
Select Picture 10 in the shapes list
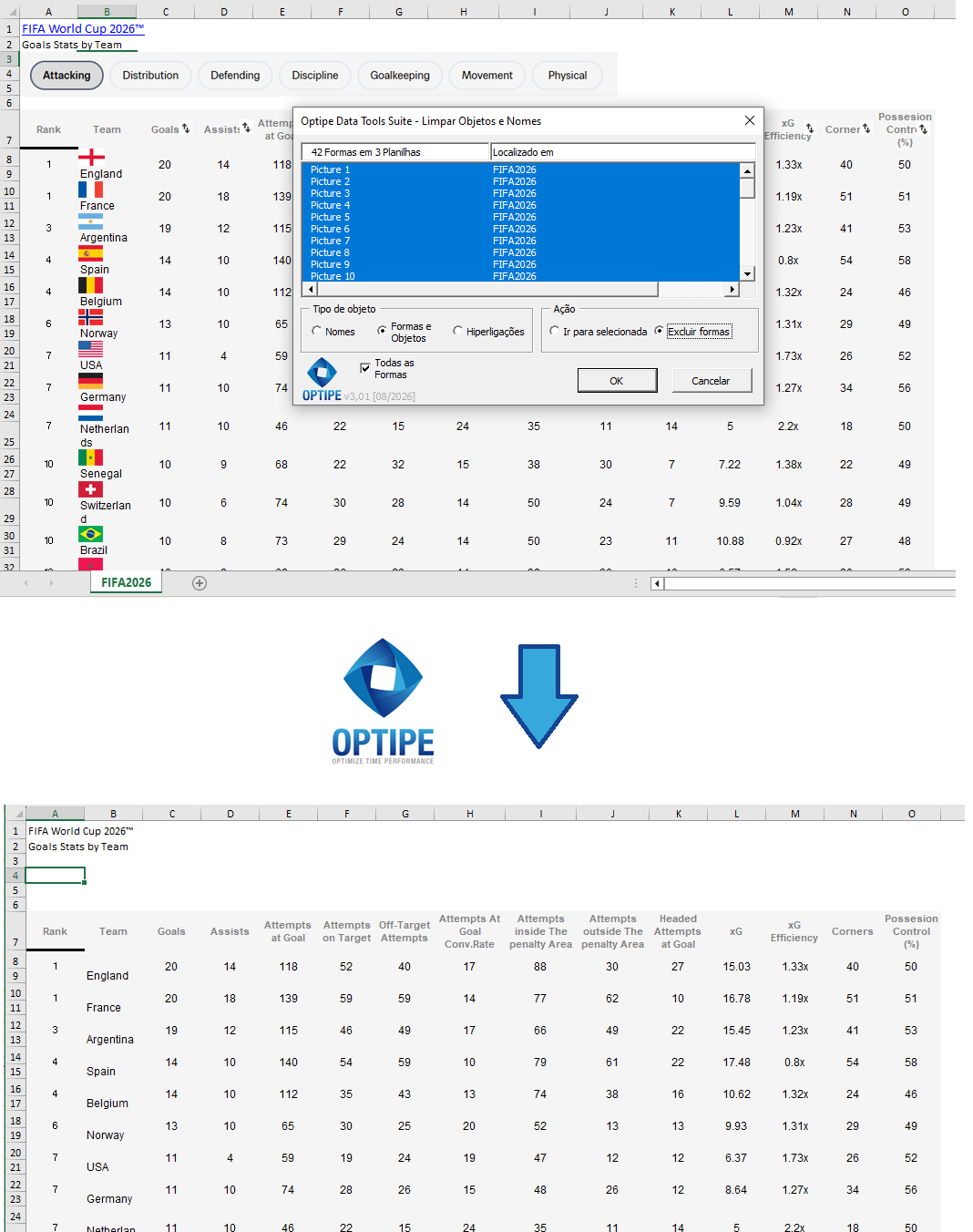tap(520, 276)
